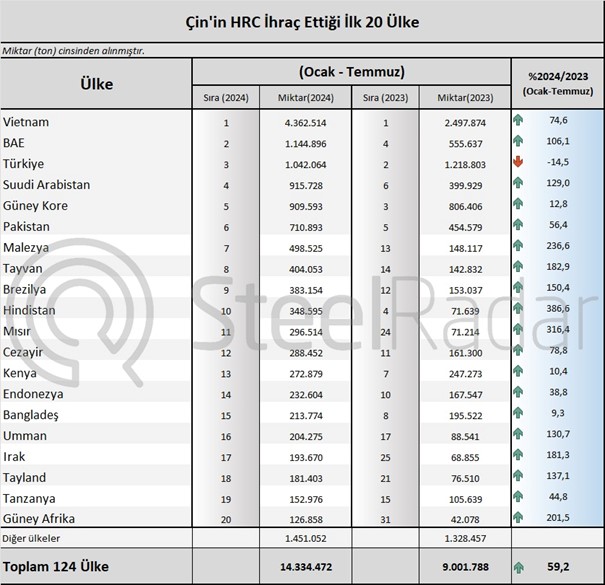
Task: Click the green arrow in Kenya row
Action: point(518,371)
